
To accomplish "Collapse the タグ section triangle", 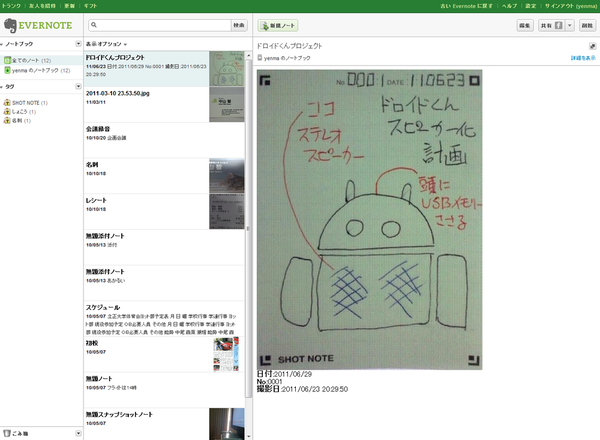I will (2, 87).
